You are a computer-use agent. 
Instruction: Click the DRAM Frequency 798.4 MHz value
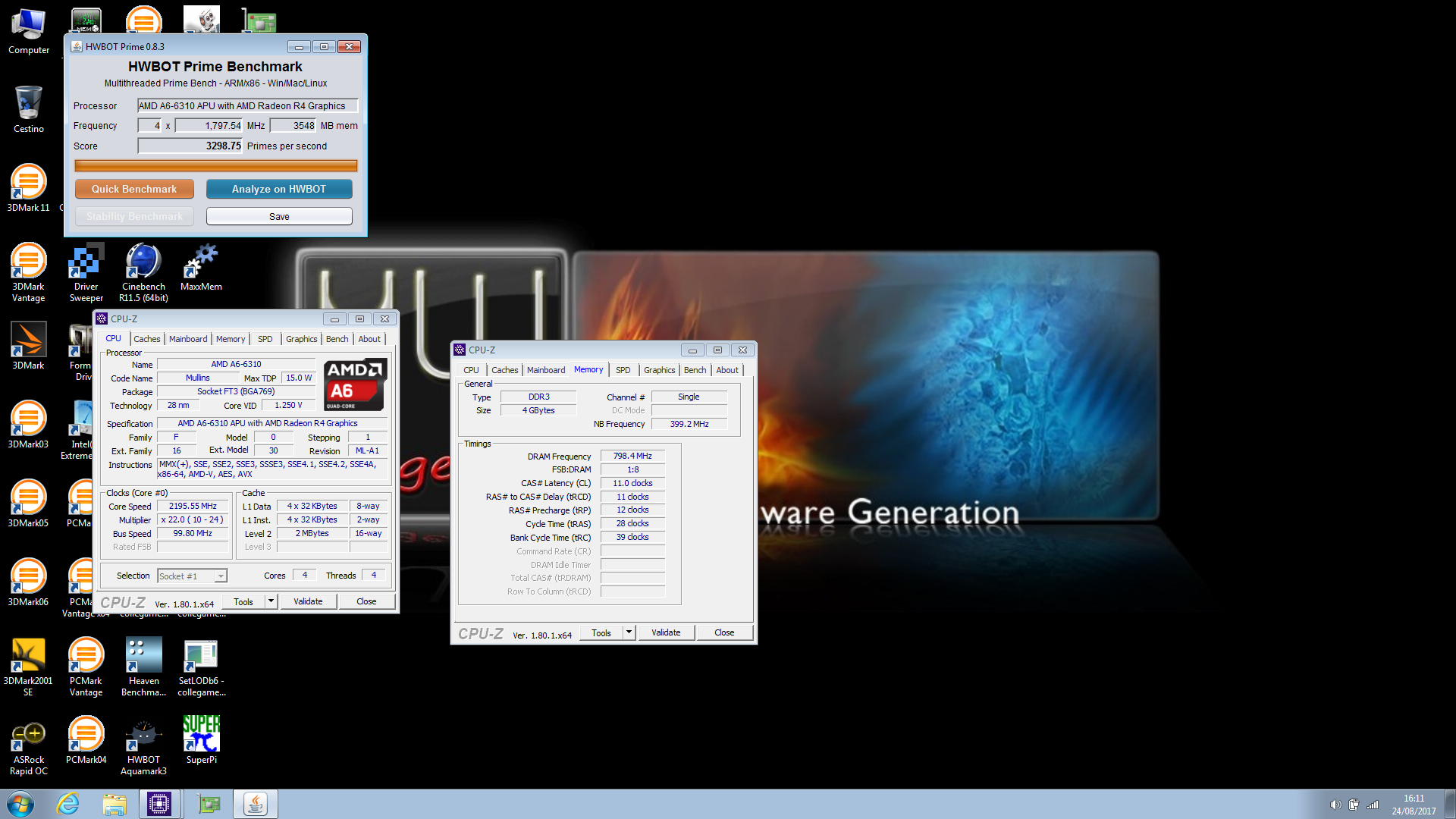632,456
